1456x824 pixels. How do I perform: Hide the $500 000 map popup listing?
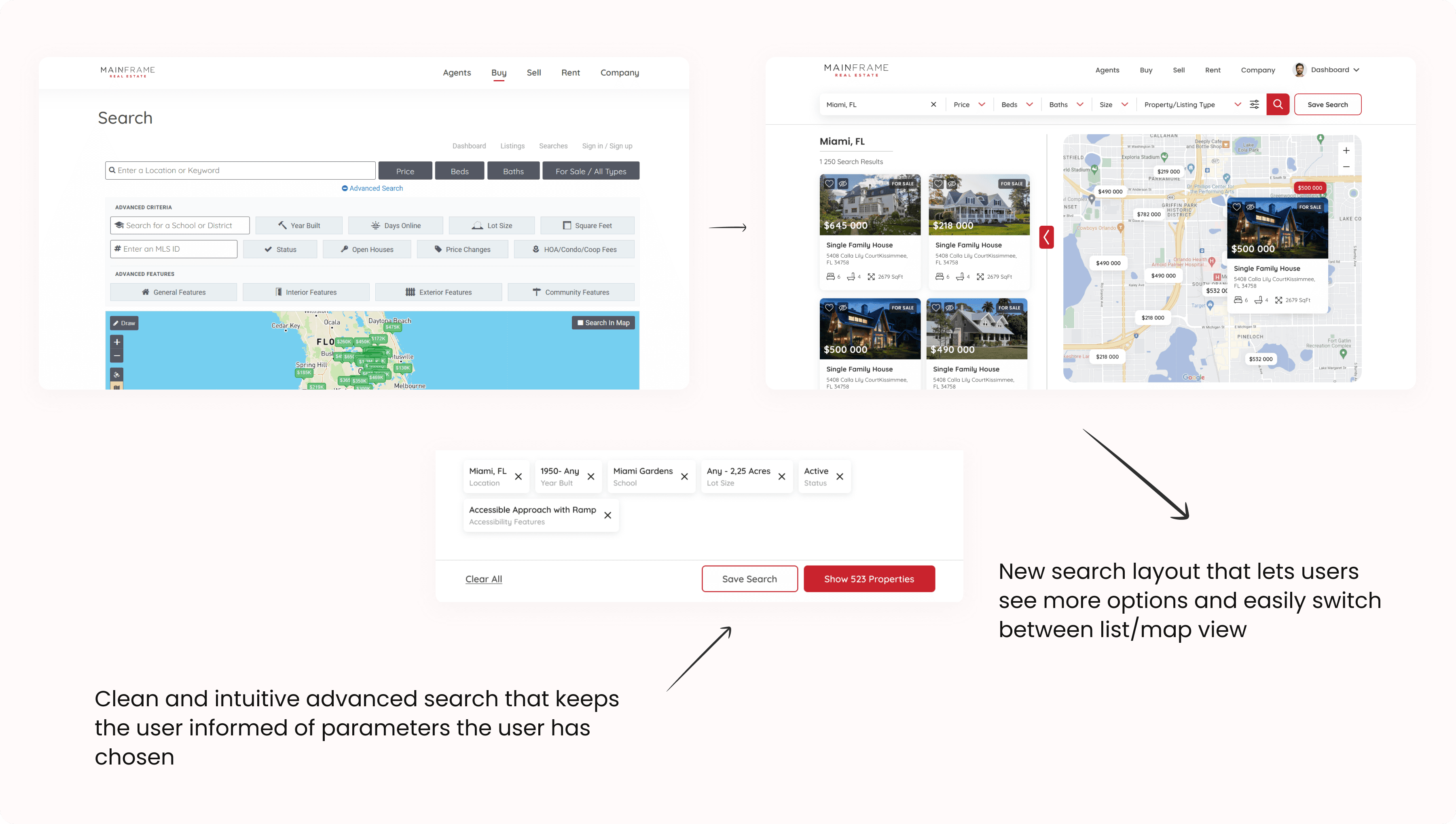(x=1251, y=207)
